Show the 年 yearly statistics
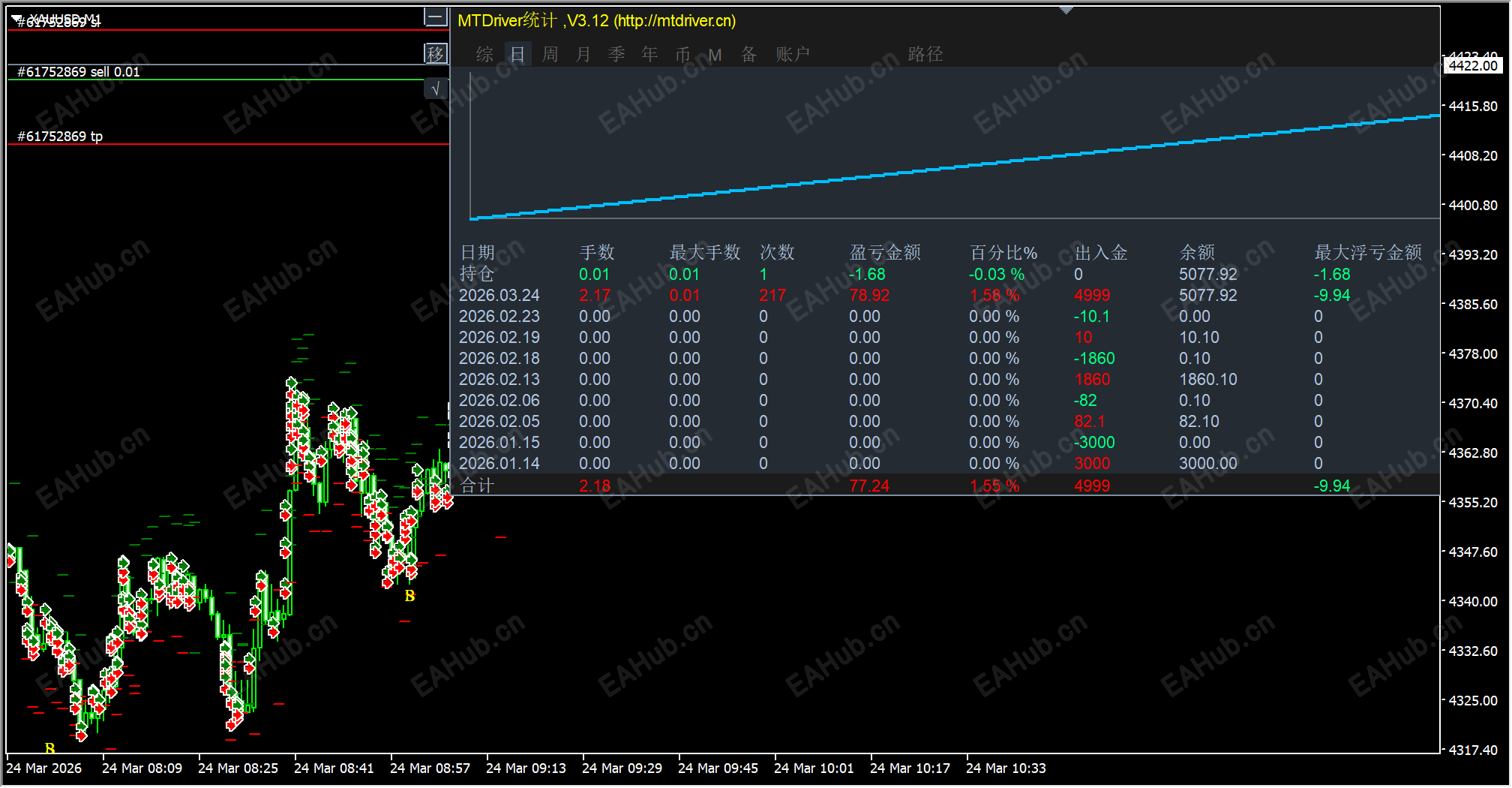The width and height of the screenshot is (1512, 788). pos(649,54)
